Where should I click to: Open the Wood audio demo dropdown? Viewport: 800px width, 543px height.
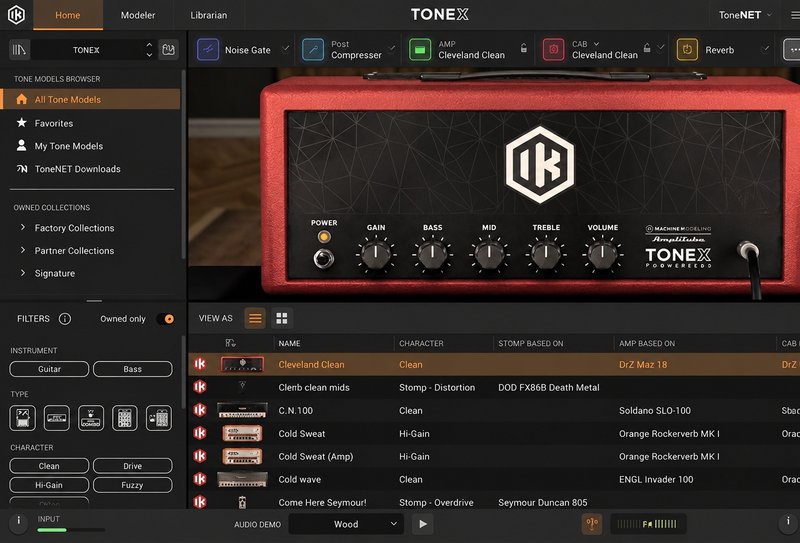pos(346,524)
